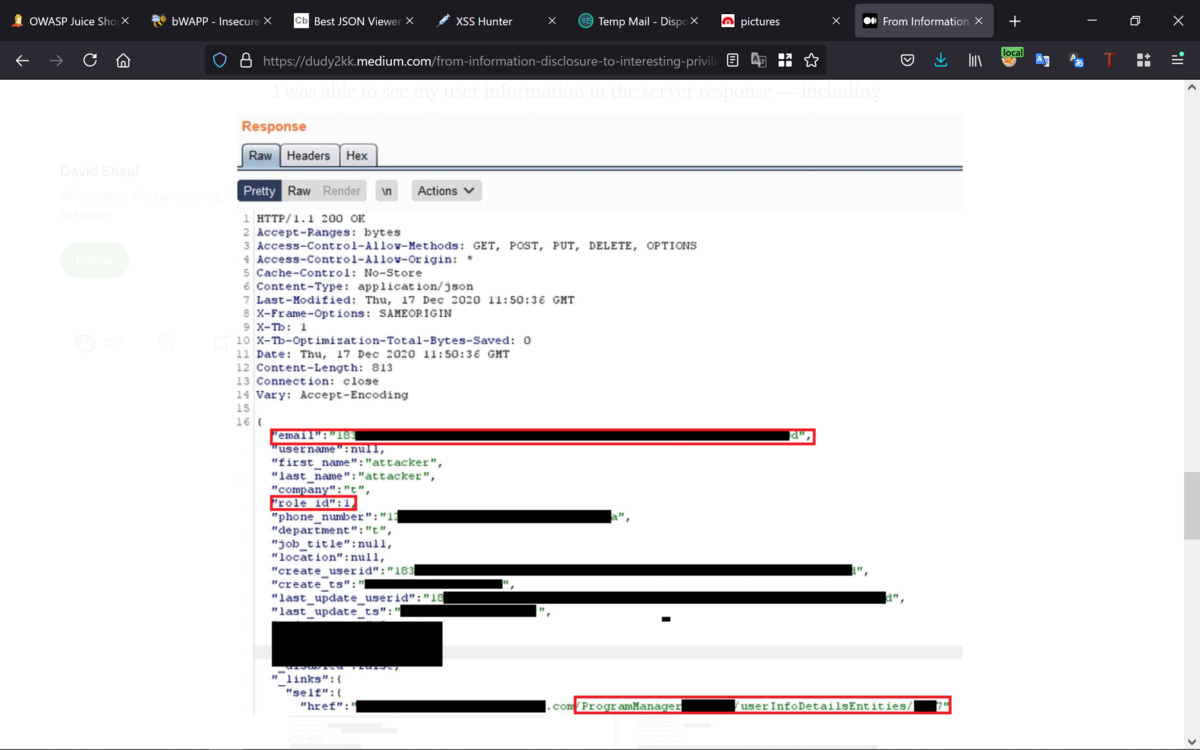Viewport: 1200px width, 750px height.
Task: Restore down the browser window
Action: tap(1135, 21)
